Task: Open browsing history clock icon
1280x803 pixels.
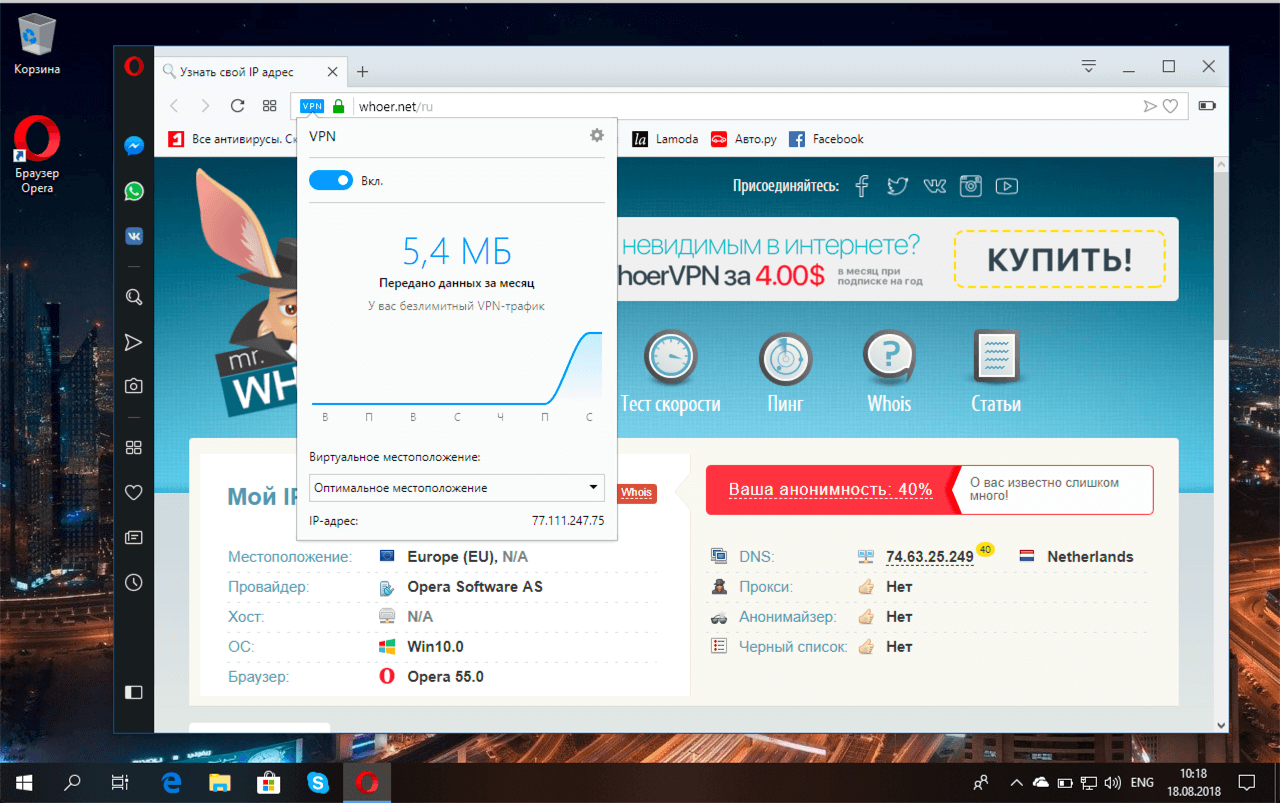Action: pyautogui.click(x=134, y=582)
